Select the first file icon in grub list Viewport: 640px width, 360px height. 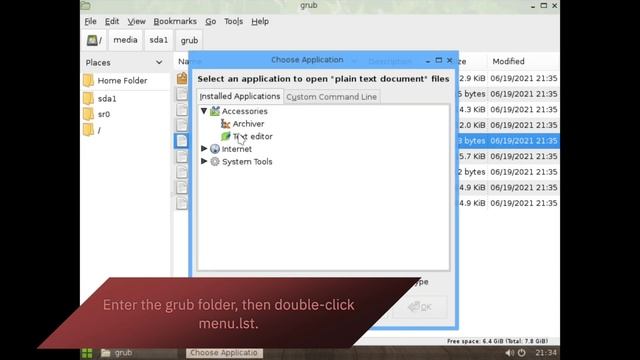(182, 78)
